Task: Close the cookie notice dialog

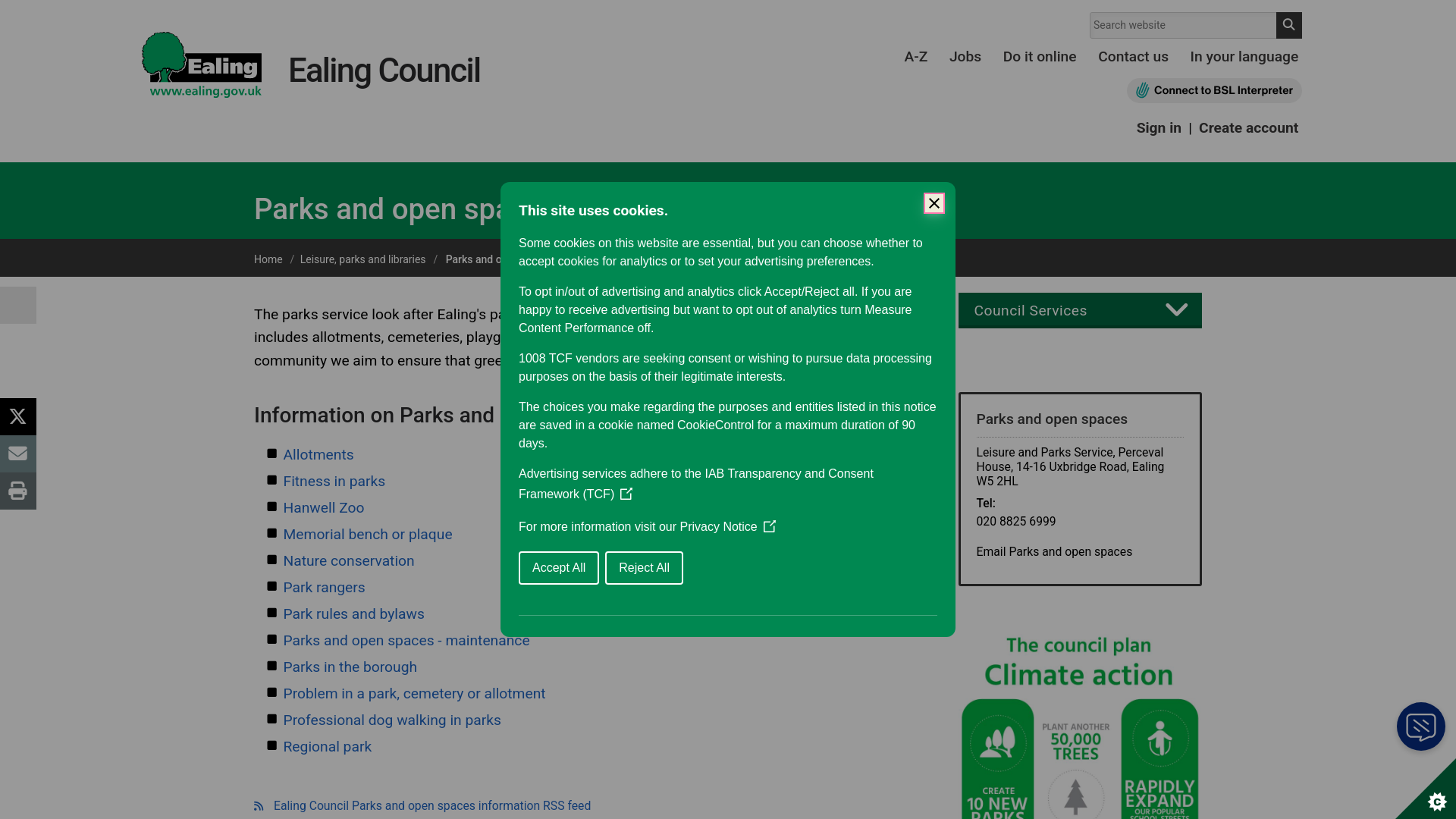Action: [934, 203]
